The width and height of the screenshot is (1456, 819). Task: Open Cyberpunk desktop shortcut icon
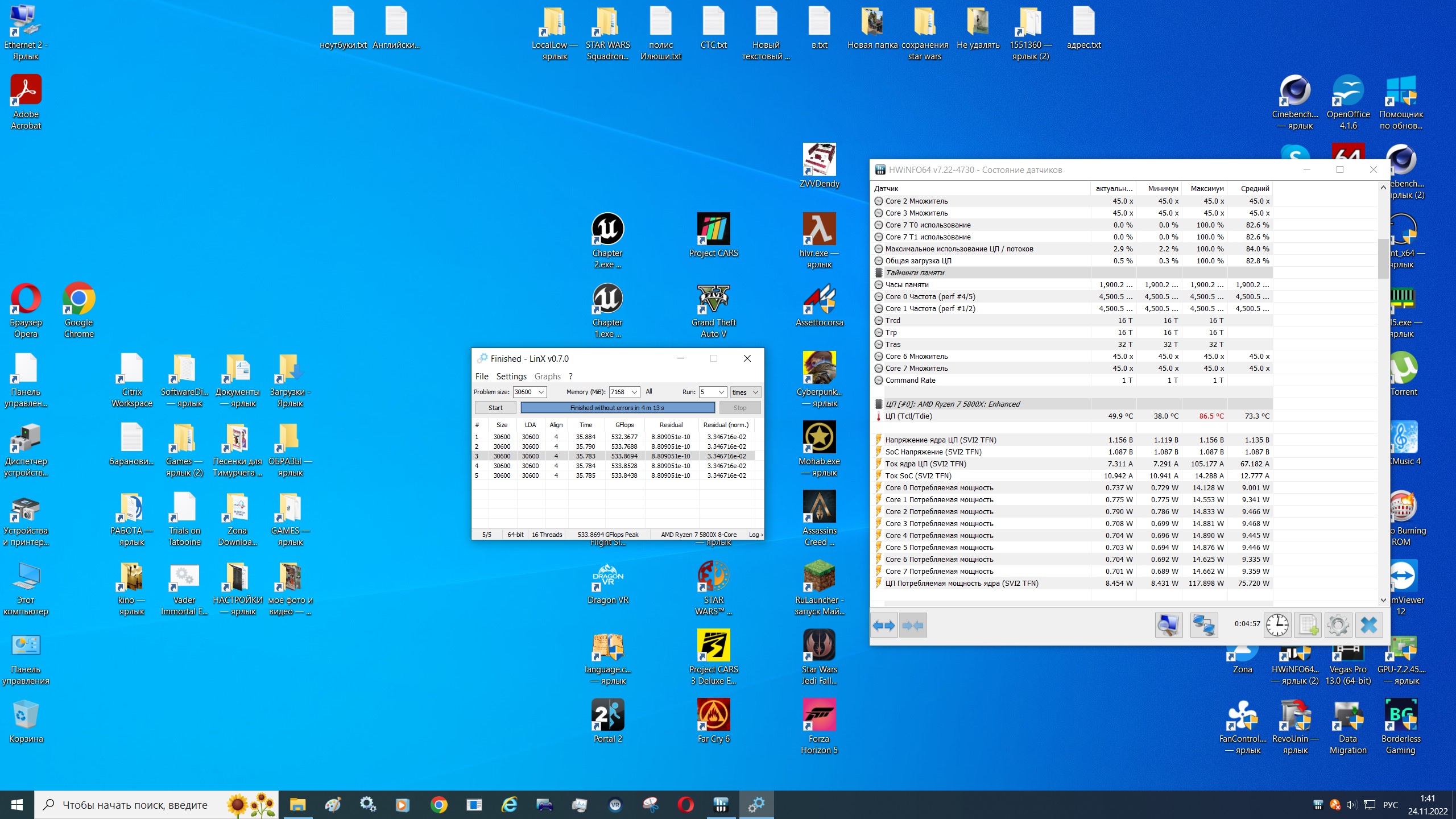coord(819,368)
